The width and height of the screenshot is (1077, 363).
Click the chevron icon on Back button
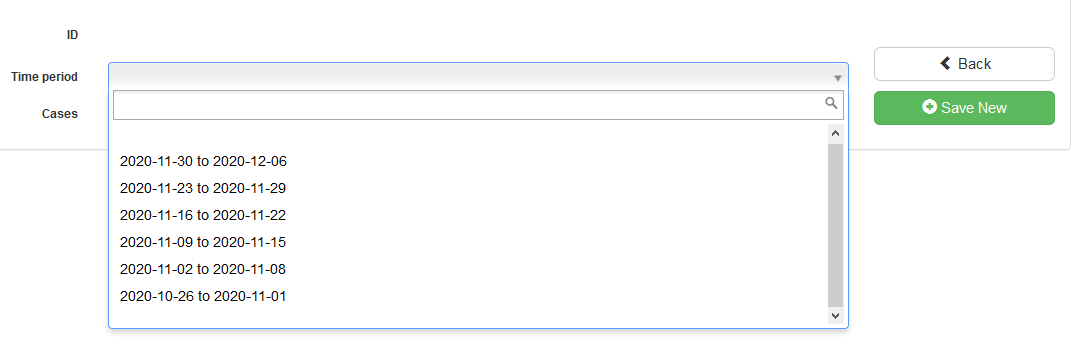coord(945,63)
